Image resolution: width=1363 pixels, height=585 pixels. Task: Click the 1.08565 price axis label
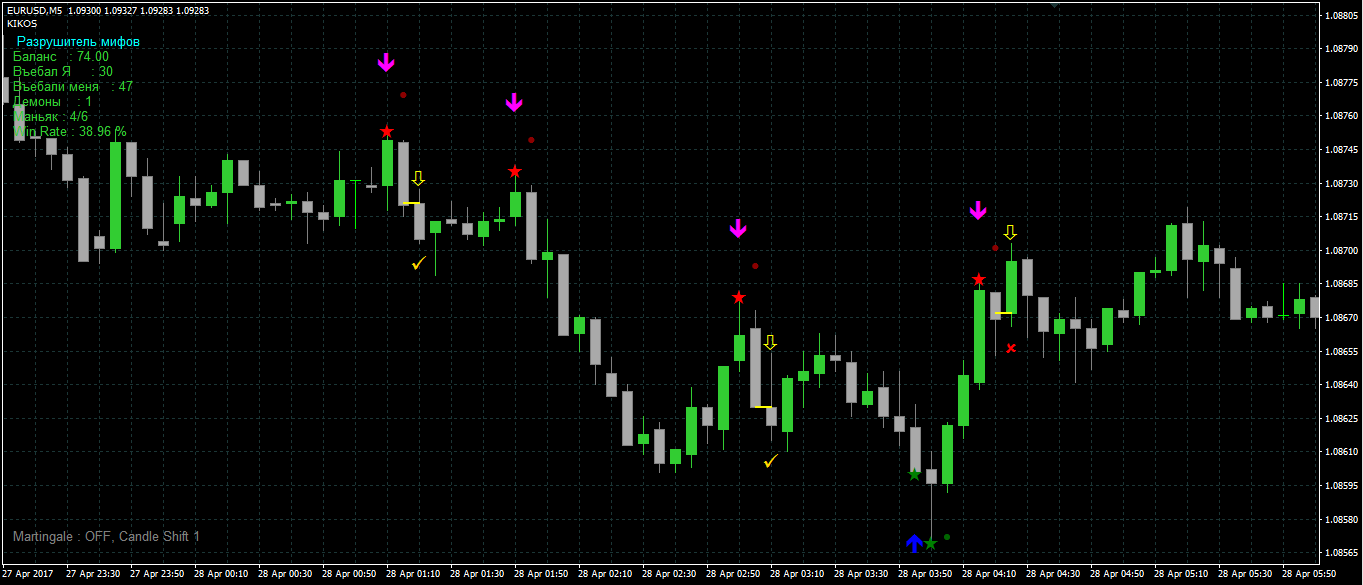[x=1339, y=553]
